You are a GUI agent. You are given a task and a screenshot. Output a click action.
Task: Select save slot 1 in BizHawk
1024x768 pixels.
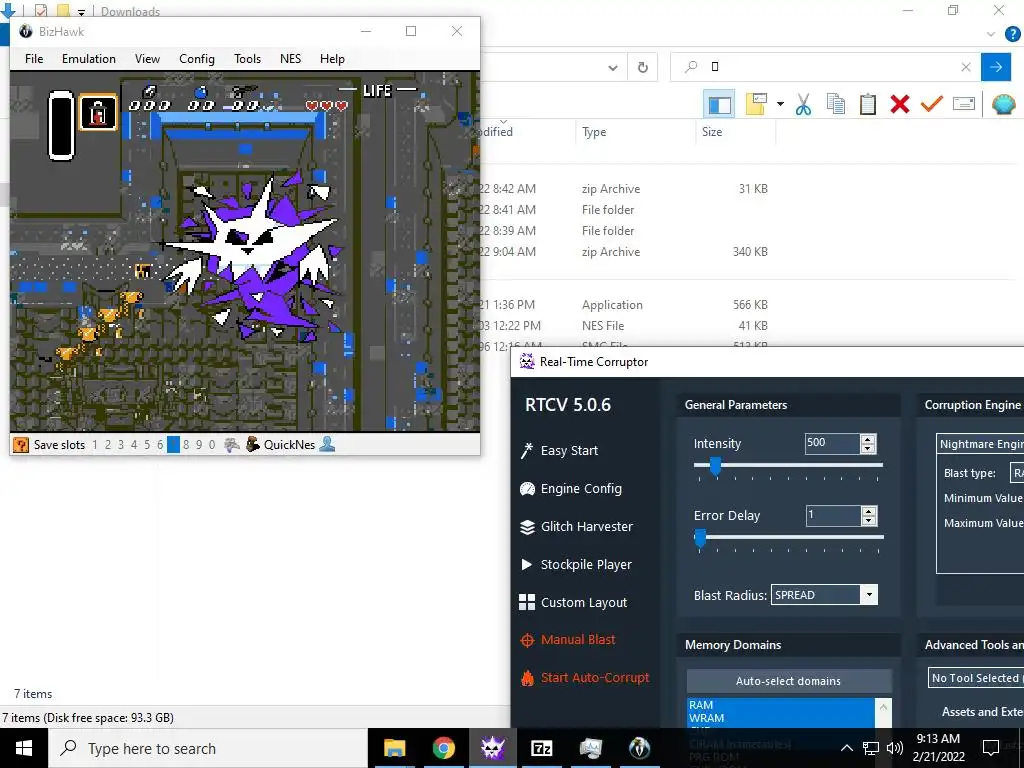[x=95, y=445]
